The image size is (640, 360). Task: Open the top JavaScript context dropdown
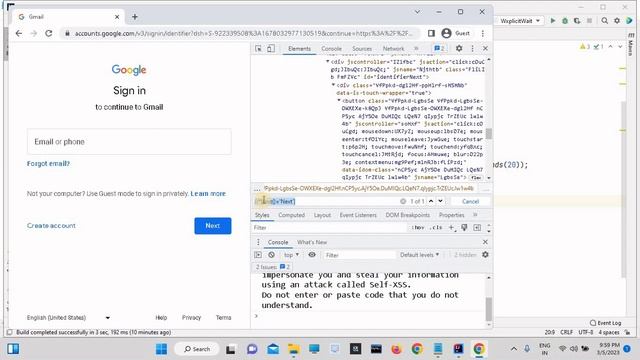click(x=291, y=255)
